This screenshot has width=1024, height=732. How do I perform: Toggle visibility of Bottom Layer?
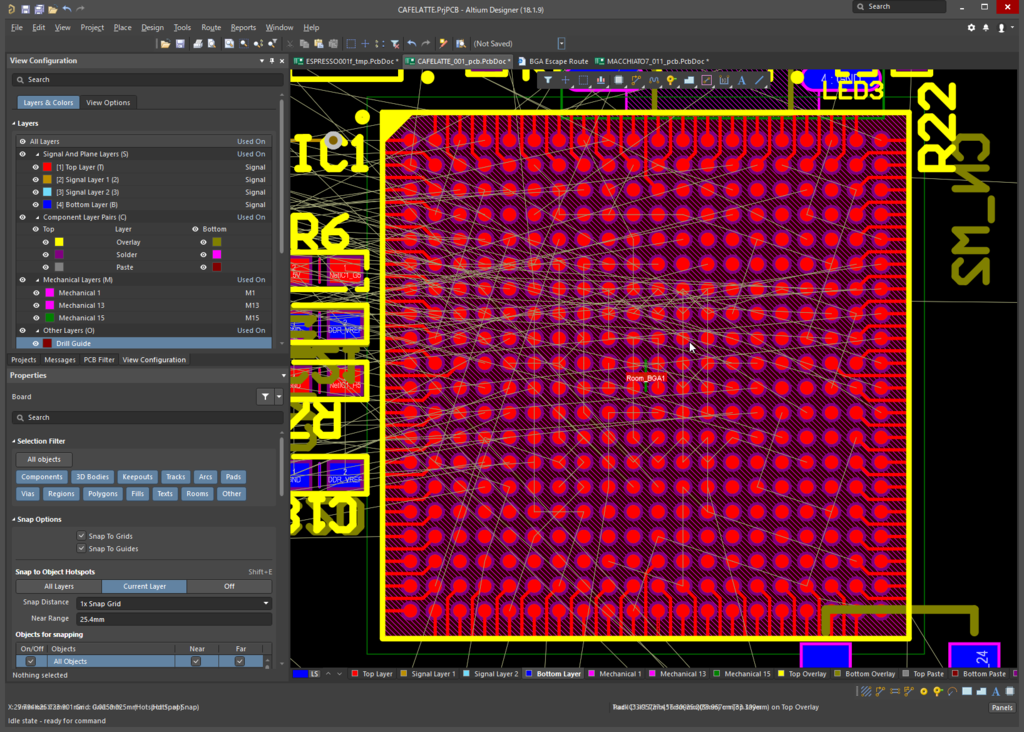36,204
